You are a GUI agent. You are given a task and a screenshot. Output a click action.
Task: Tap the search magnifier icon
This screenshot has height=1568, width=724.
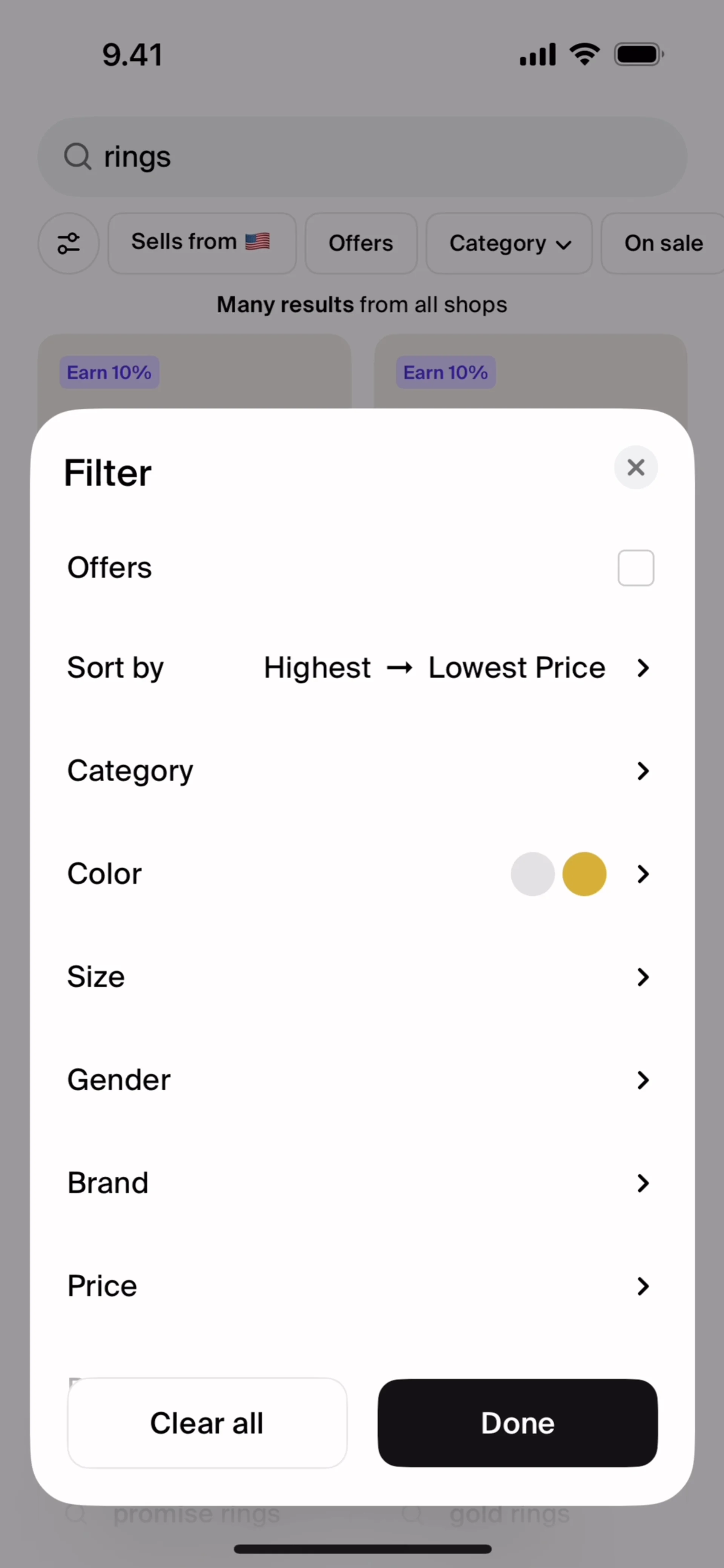[x=77, y=156]
